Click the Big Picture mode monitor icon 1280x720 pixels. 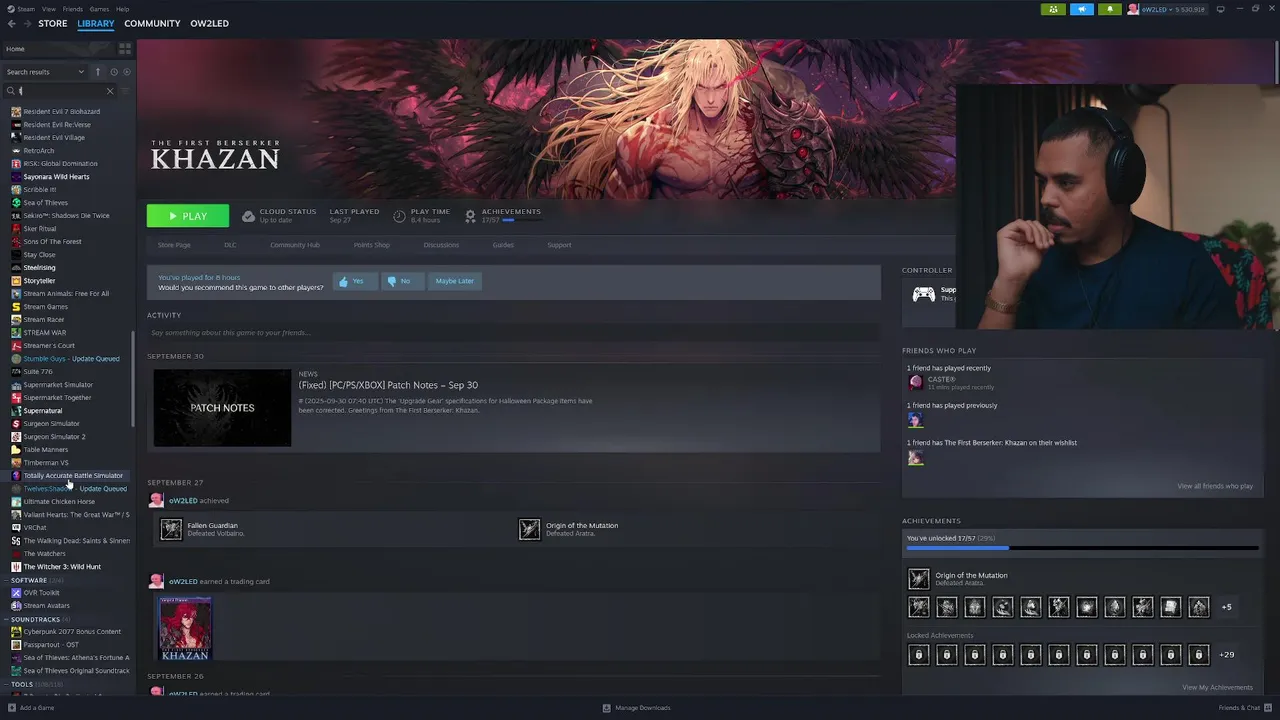[x=1220, y=9]
